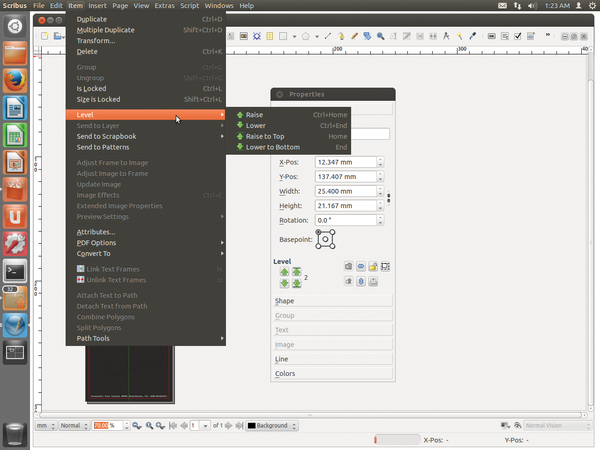Open Path Tools submenu

coord(146,339)
